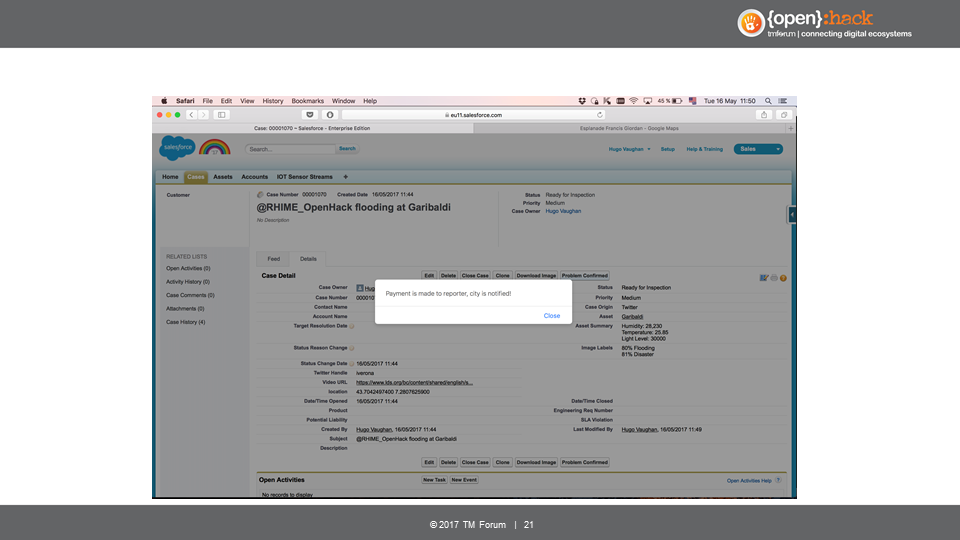Click the US flag input source icon

pos(692,101)
